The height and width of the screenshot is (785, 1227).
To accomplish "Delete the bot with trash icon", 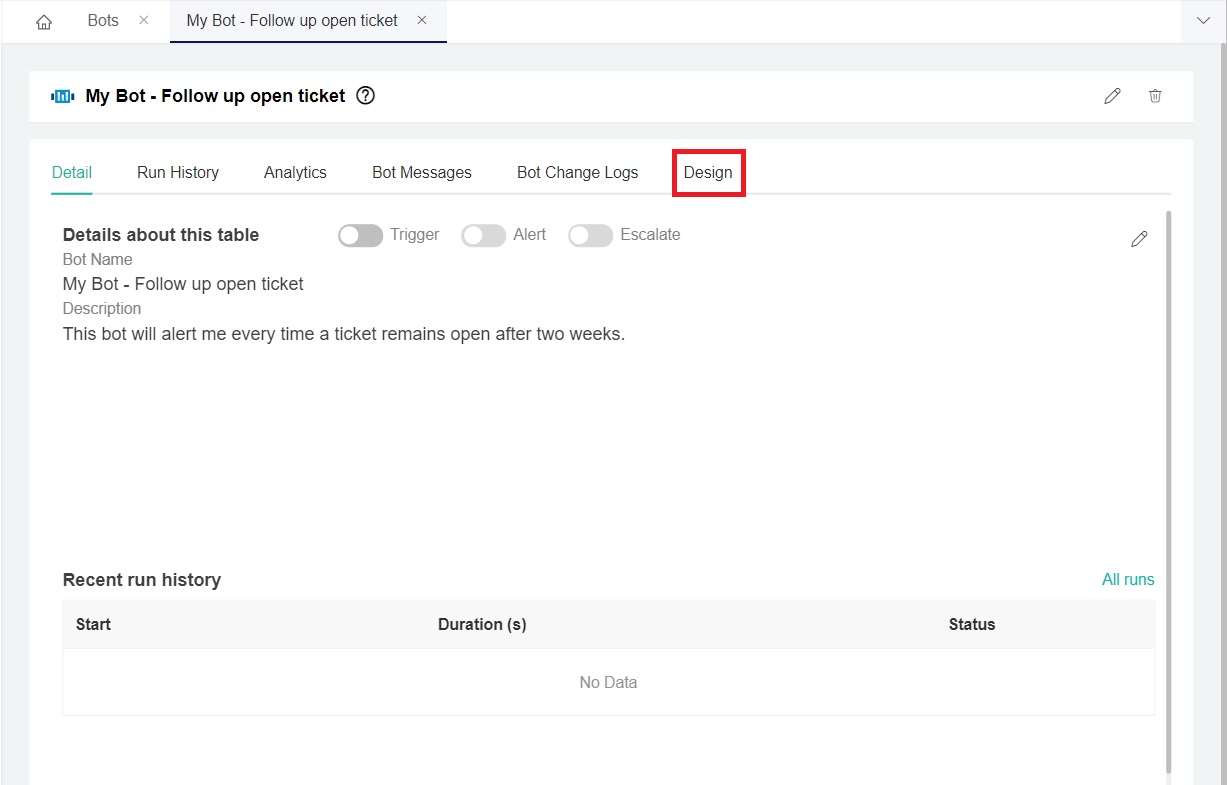I will click(x=1155, y=96).
